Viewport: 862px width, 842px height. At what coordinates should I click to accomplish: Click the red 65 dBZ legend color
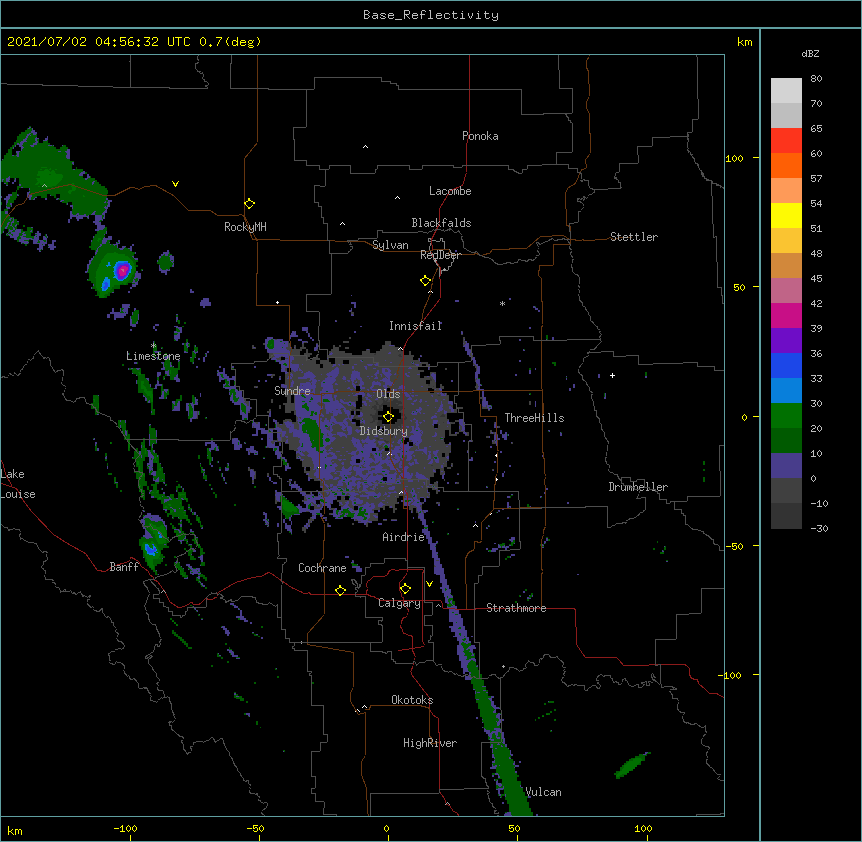tap(786, 140)
